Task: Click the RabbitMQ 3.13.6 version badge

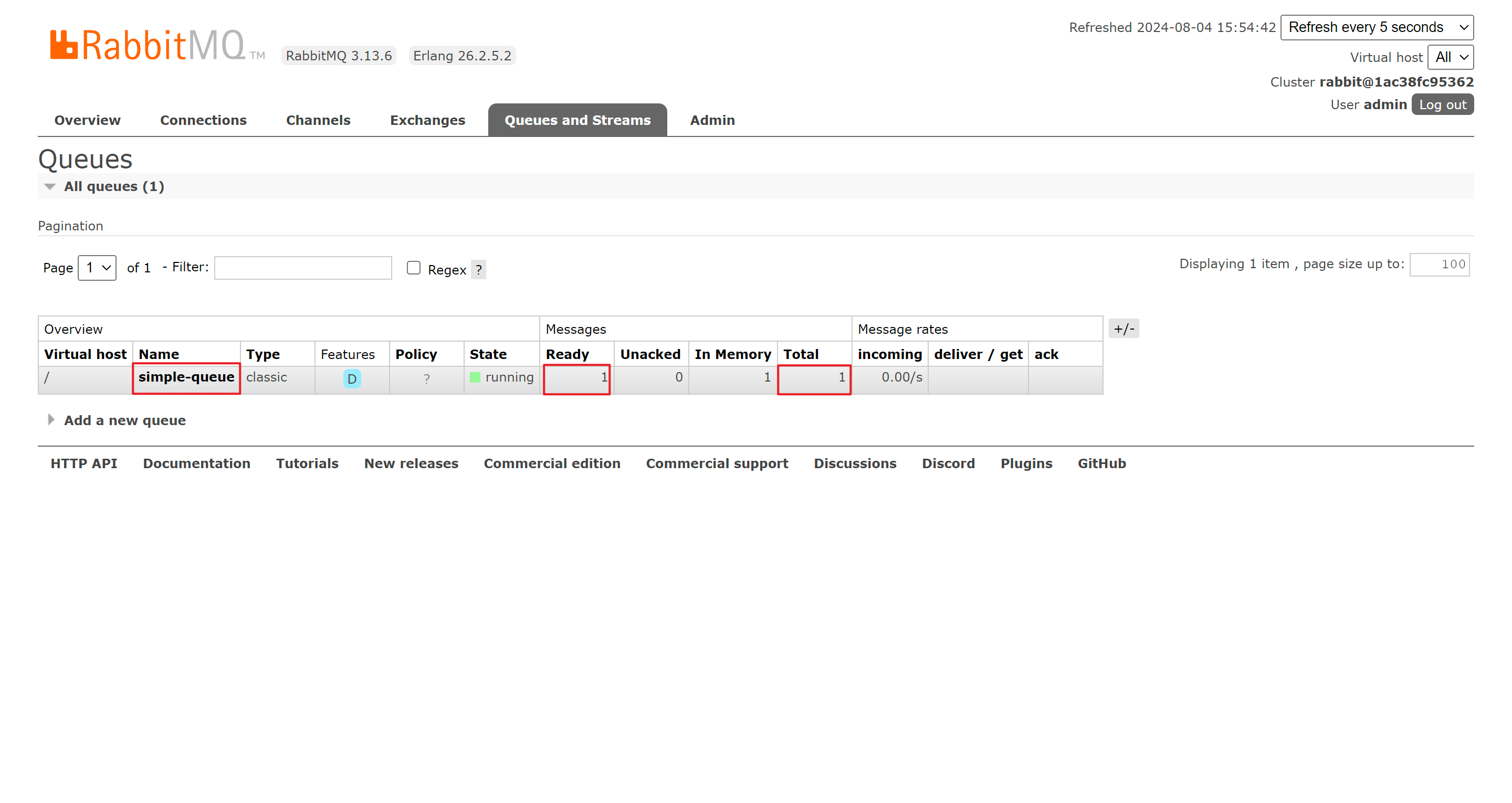Action: (x=339, y=56)
